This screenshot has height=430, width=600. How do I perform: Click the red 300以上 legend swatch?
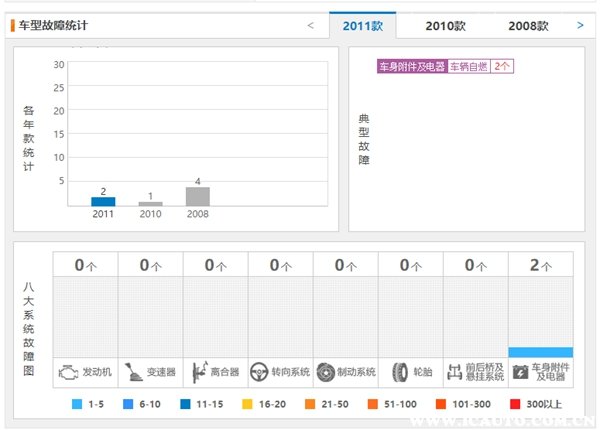click(515, 404)
